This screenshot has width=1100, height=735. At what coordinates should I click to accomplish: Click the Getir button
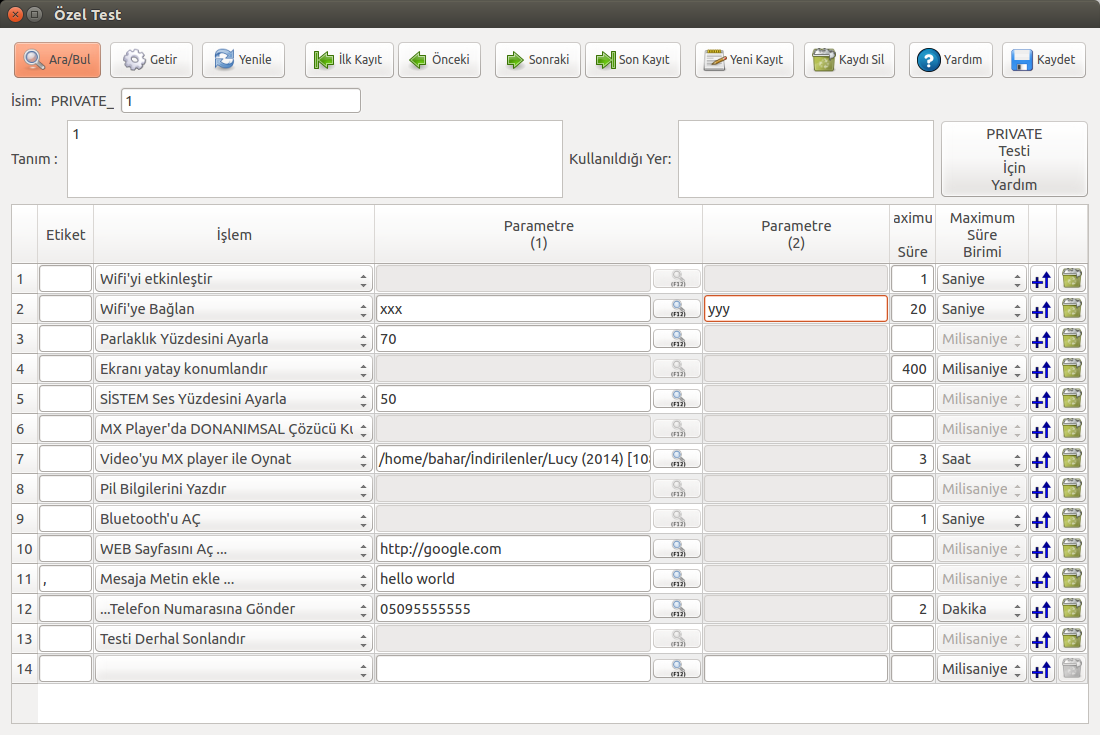(x=151, y=60)
